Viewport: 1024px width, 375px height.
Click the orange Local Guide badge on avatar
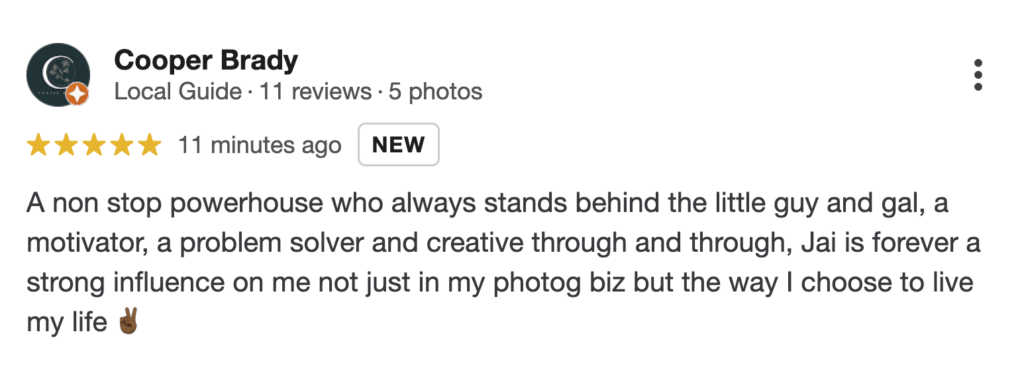[78, 95]
